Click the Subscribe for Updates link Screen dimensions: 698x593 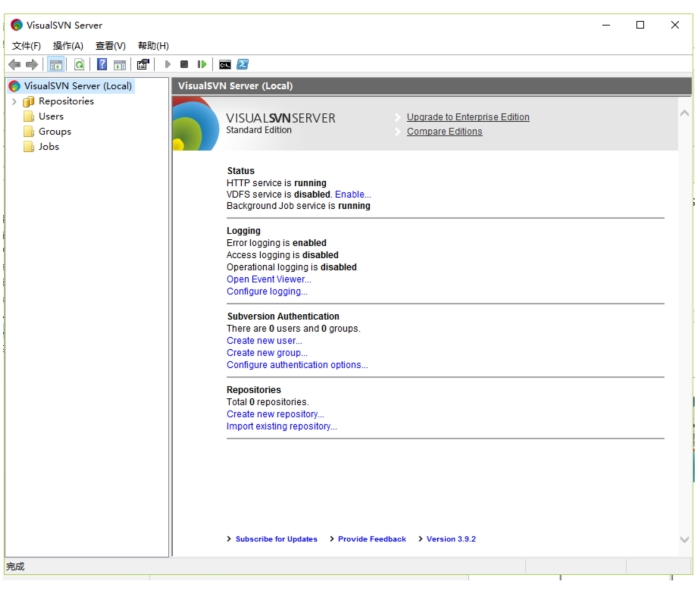point(276,539)
